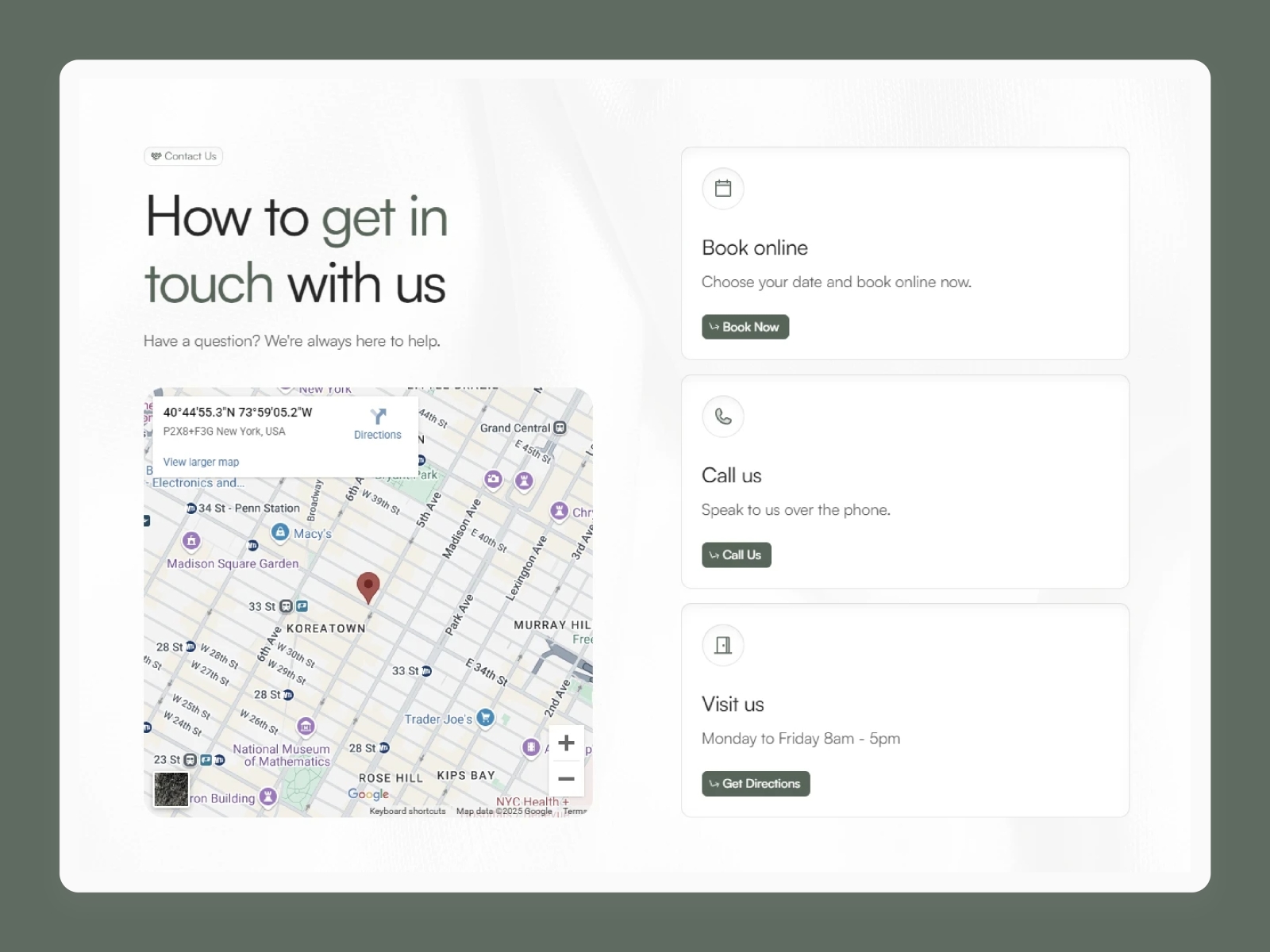Click the Book Now button
Screen dimensions: 1270x952
(x=745, y=327)
